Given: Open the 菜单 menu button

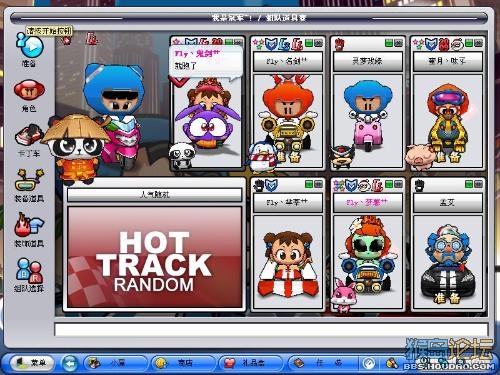Looking at the screenshot, I should point(32,363).
